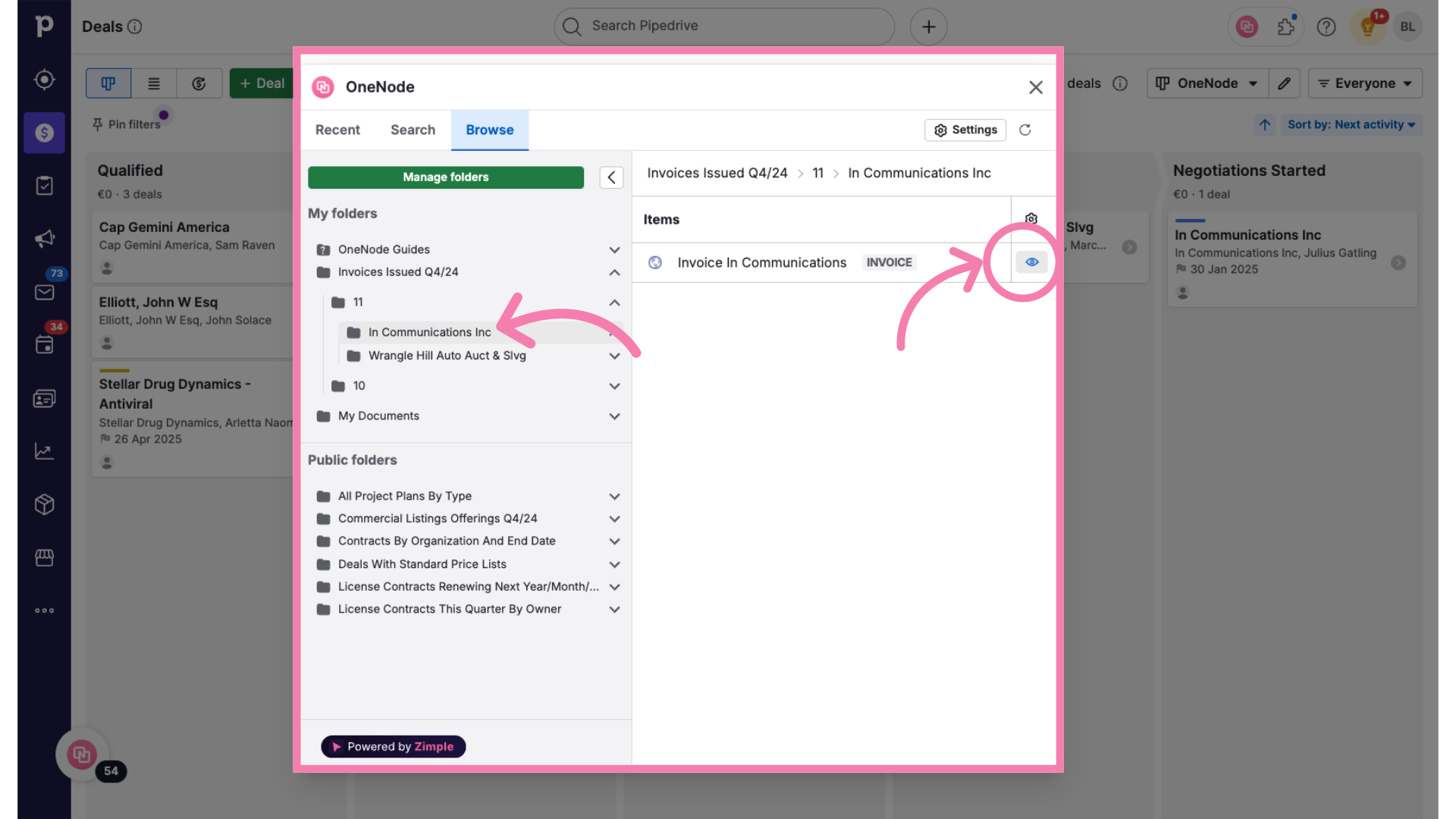Expand the My Documents folder chevron
This screenshot has height=819, width=1456.
614,416
